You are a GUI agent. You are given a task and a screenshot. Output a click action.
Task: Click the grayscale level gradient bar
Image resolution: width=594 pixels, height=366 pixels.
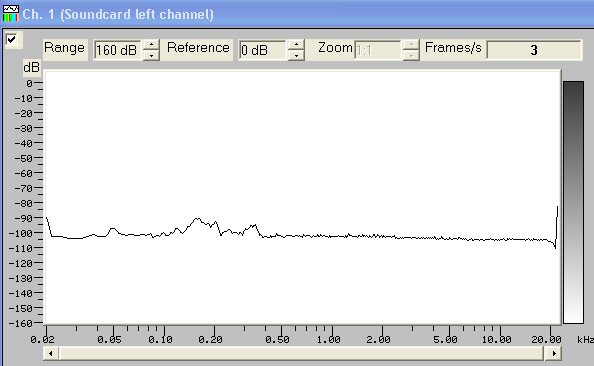pyautogui.click(x=573, y=202)
